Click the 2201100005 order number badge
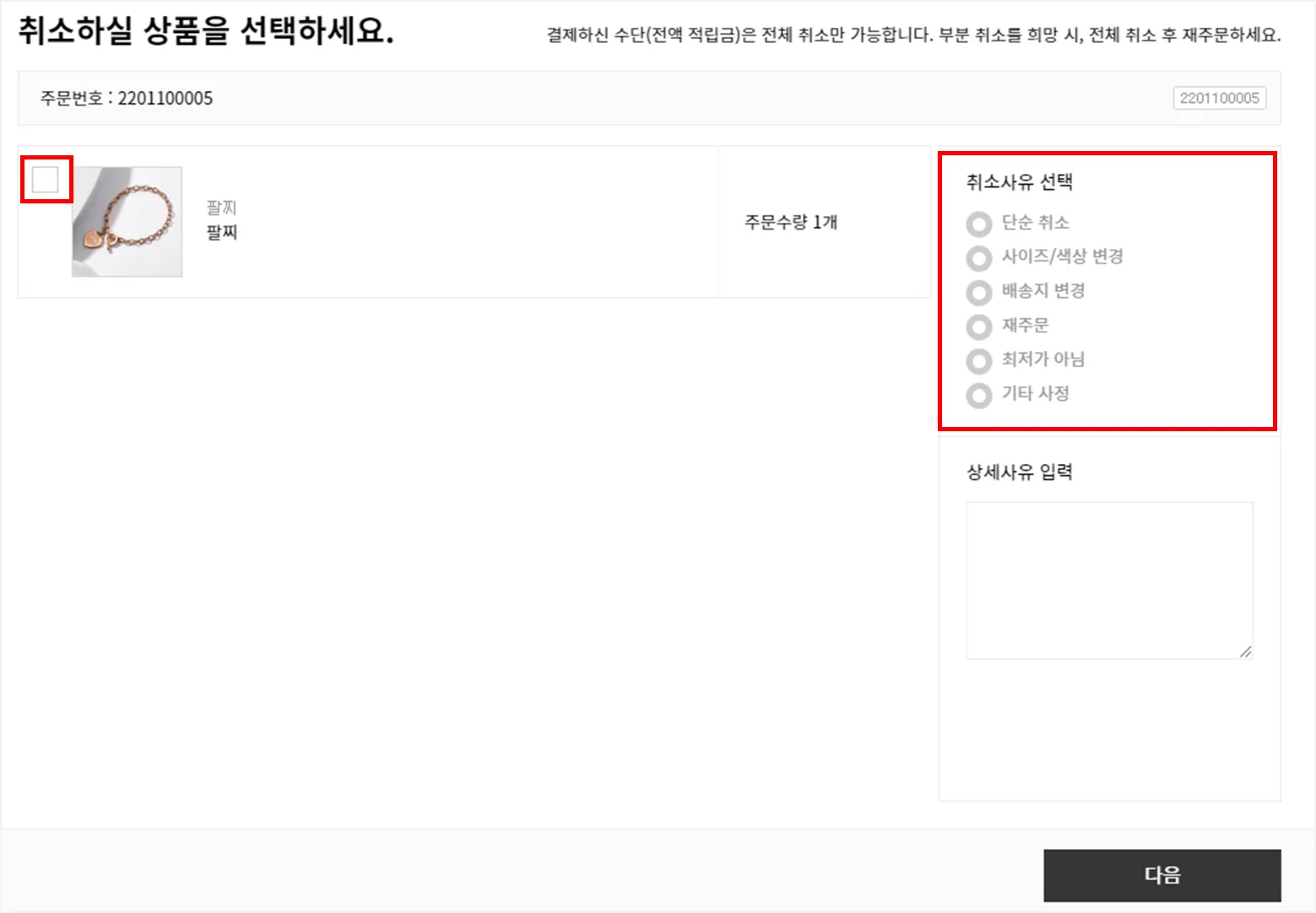Viewport: 1316px width, 913px height. (1219, 98)
